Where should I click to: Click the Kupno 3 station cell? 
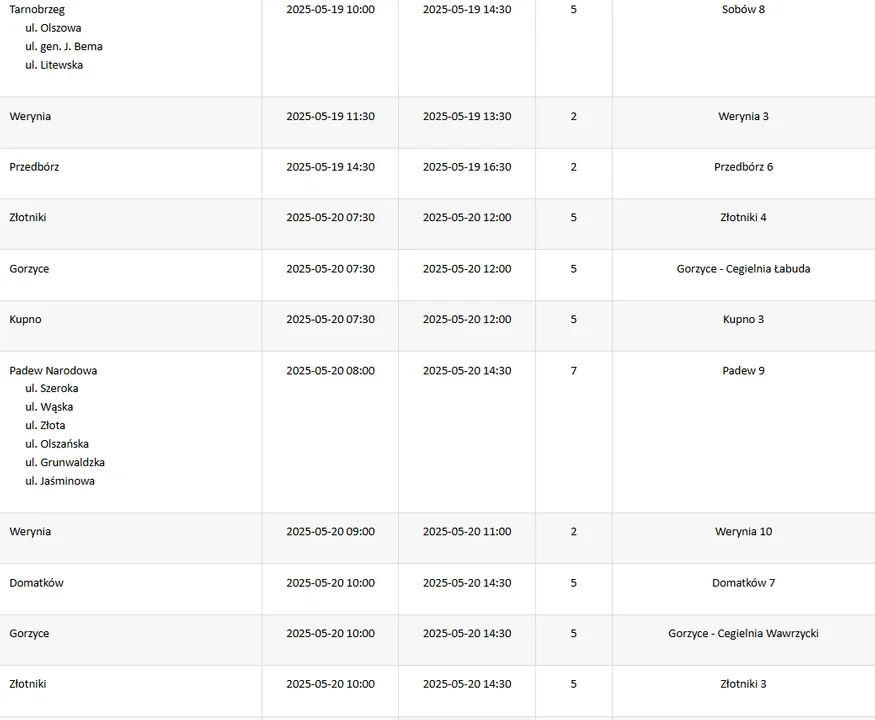(x=743, y=319)
